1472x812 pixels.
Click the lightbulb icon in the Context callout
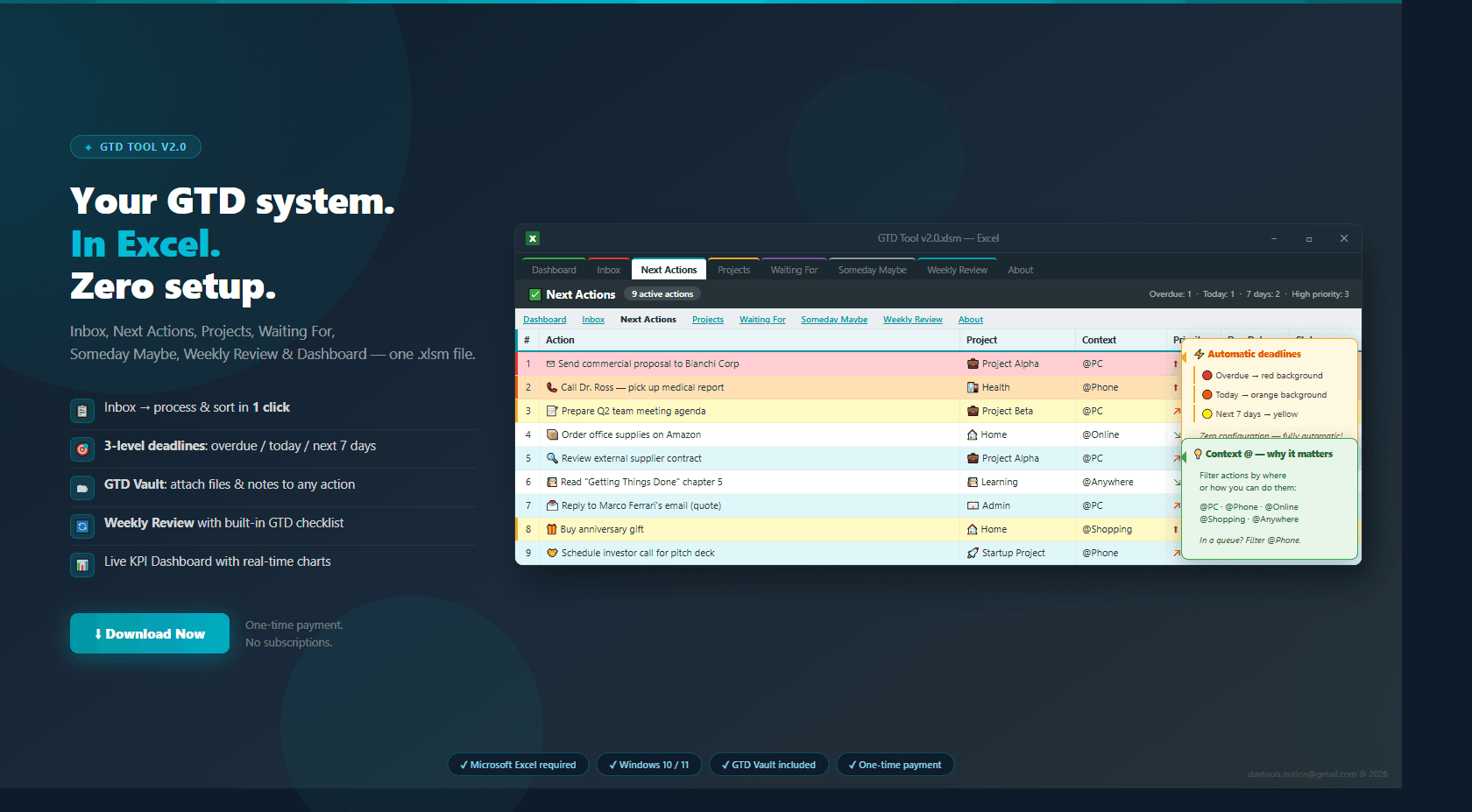coord(1198,454)
